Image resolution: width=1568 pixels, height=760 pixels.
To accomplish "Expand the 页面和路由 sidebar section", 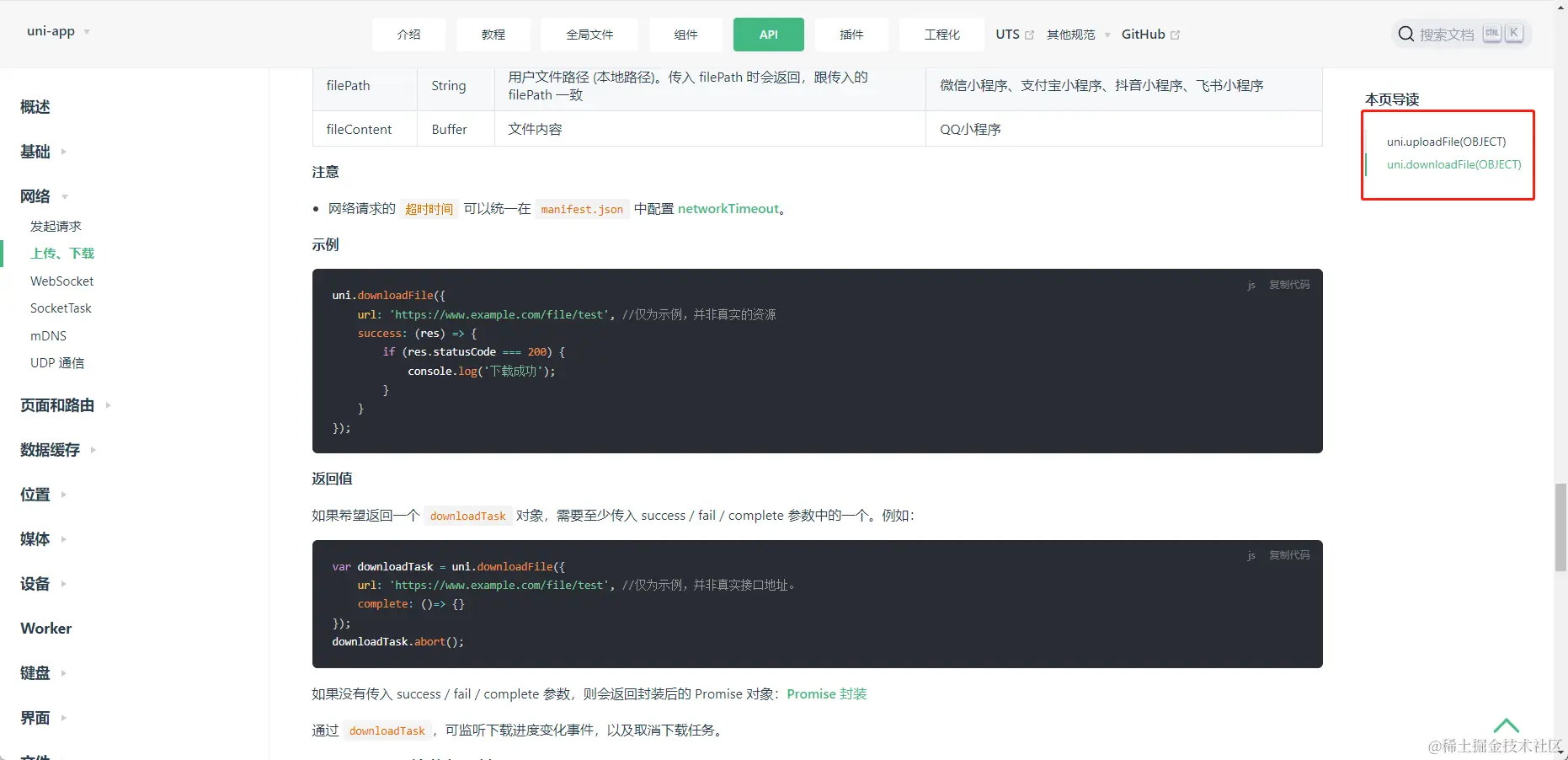I will 108,405.
